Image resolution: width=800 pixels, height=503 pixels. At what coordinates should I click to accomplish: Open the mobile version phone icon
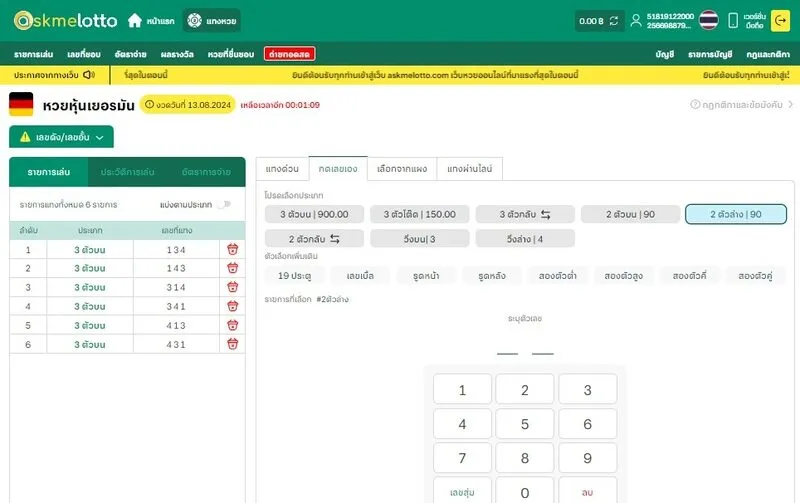coord(733,21)
